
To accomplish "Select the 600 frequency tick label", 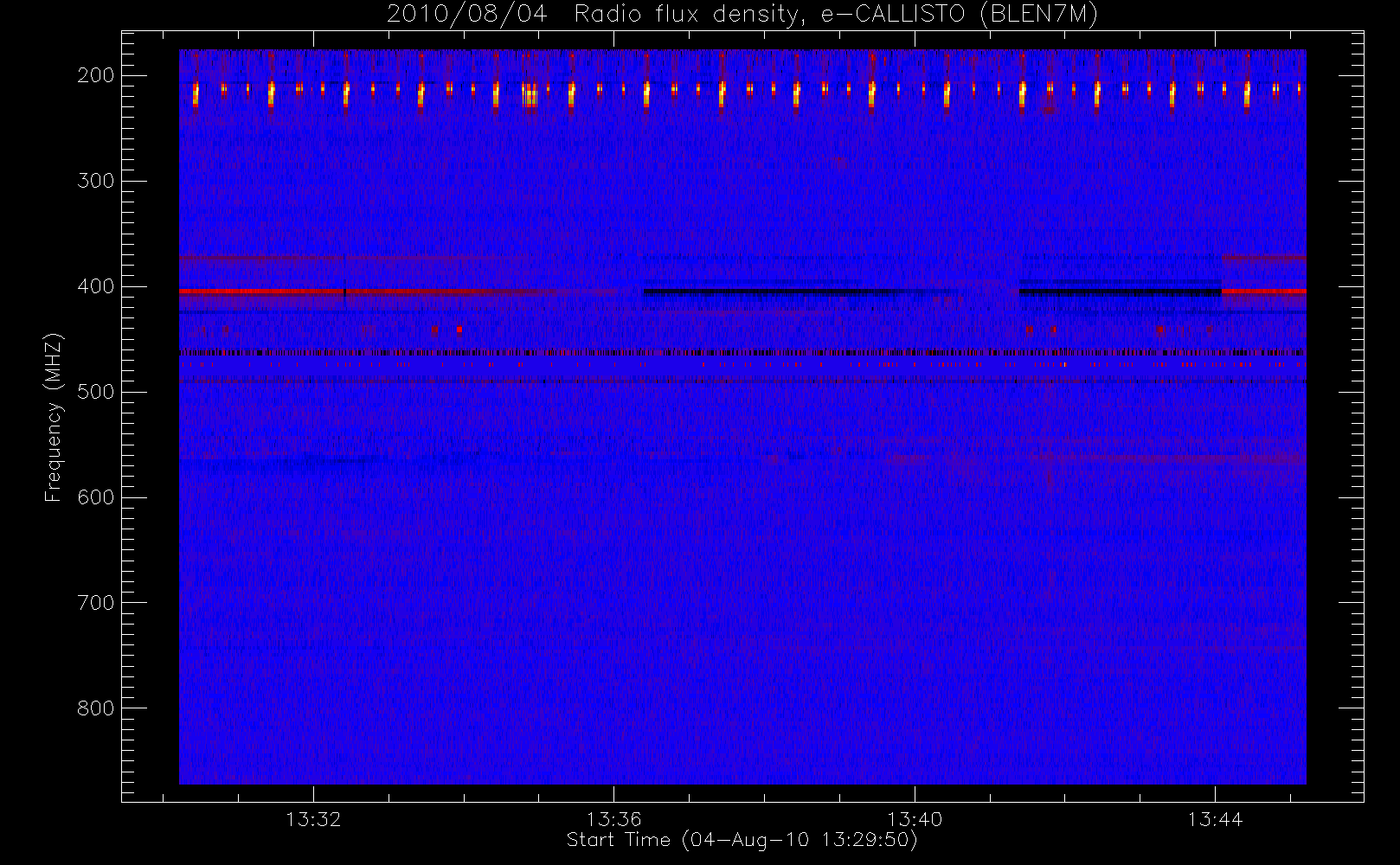I will click(95, 497).
